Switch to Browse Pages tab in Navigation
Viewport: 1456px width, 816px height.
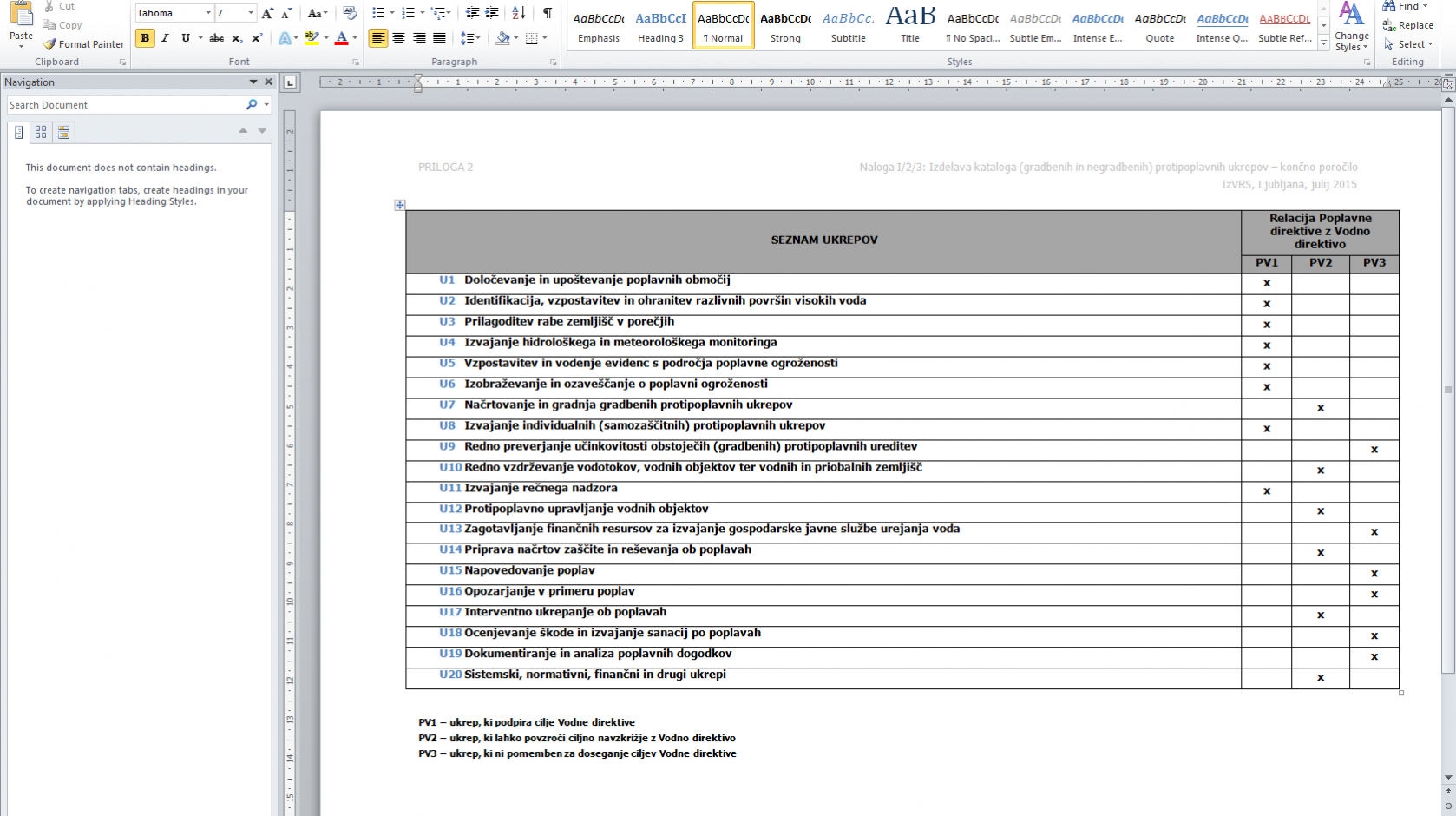[x=41, y=132]
